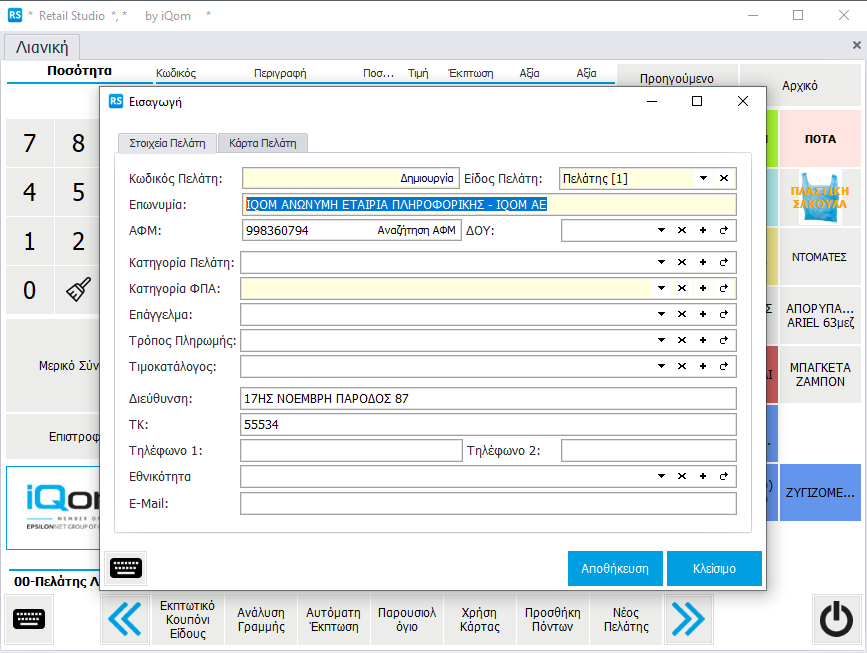
Task: Open the on-screen keyboard inside the dialog
Action: coord(126,568)
